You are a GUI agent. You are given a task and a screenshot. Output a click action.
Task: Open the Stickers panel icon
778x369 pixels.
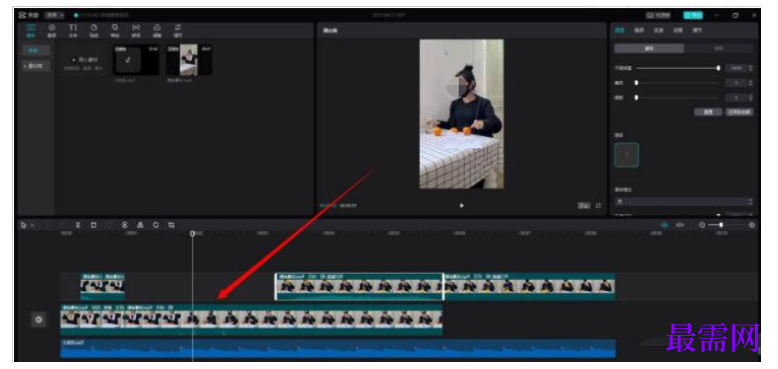point(94,30)
